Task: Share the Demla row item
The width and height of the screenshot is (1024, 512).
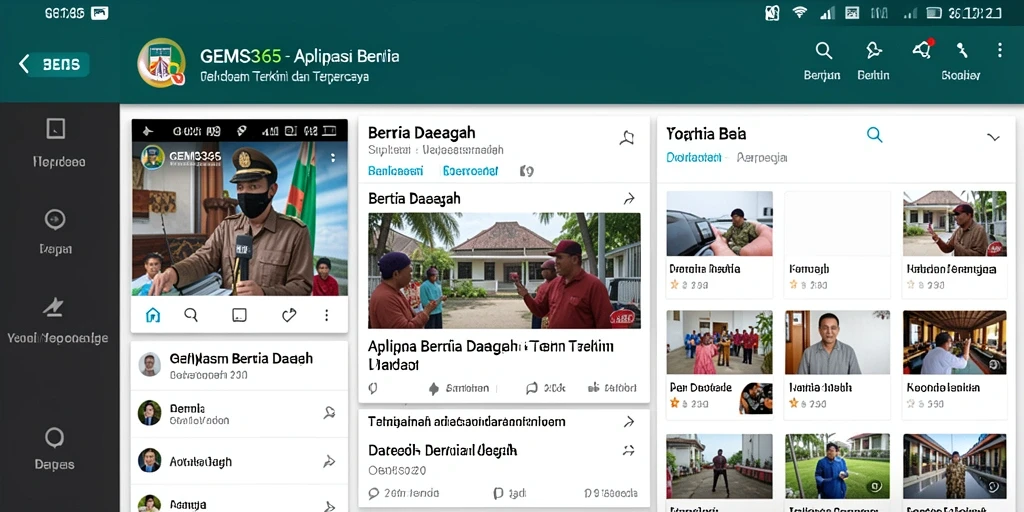Action: [x=330, y=413]
